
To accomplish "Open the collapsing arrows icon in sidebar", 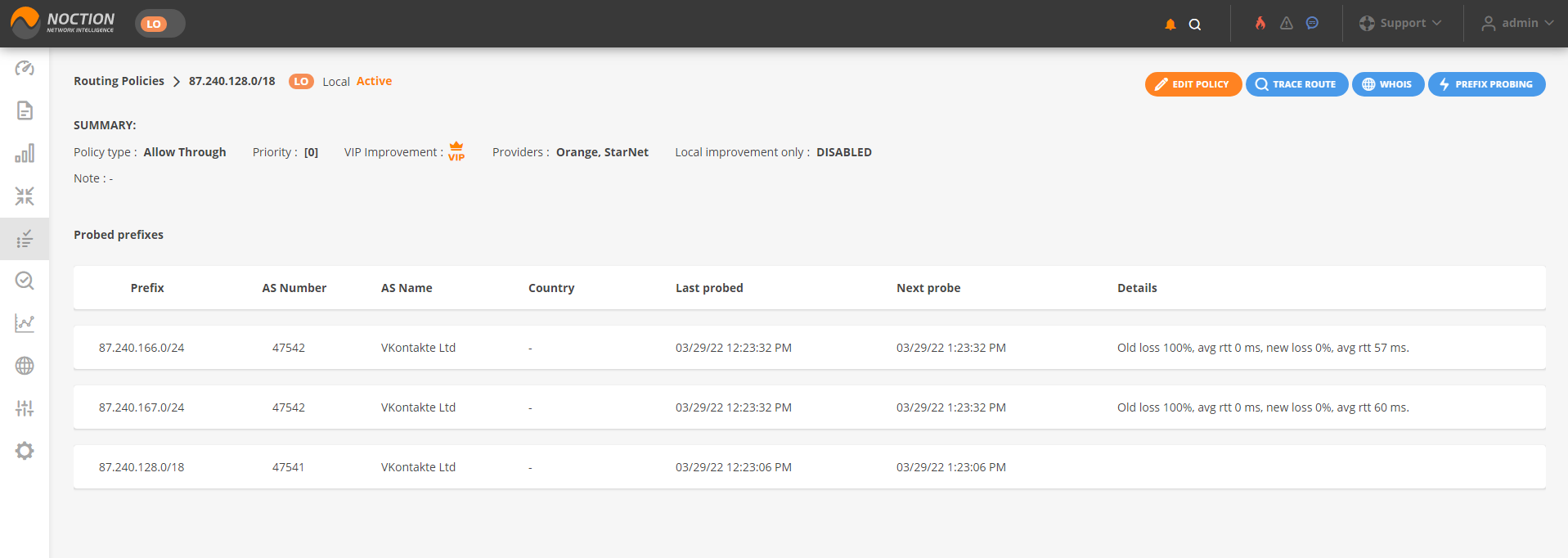I will tap(25, 196).
